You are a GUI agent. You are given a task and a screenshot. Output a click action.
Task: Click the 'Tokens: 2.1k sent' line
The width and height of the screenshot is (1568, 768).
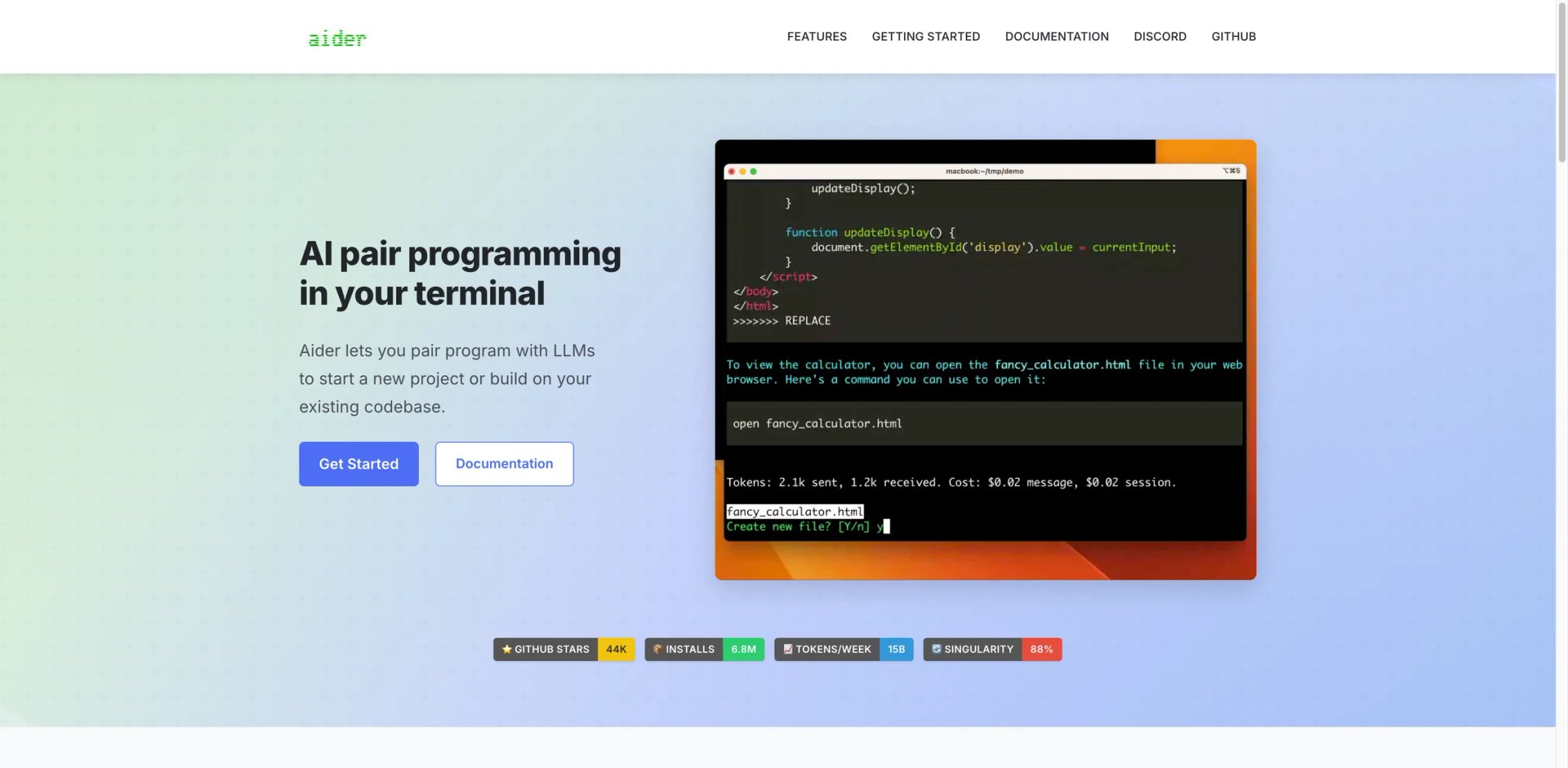(x=951, y=482)
